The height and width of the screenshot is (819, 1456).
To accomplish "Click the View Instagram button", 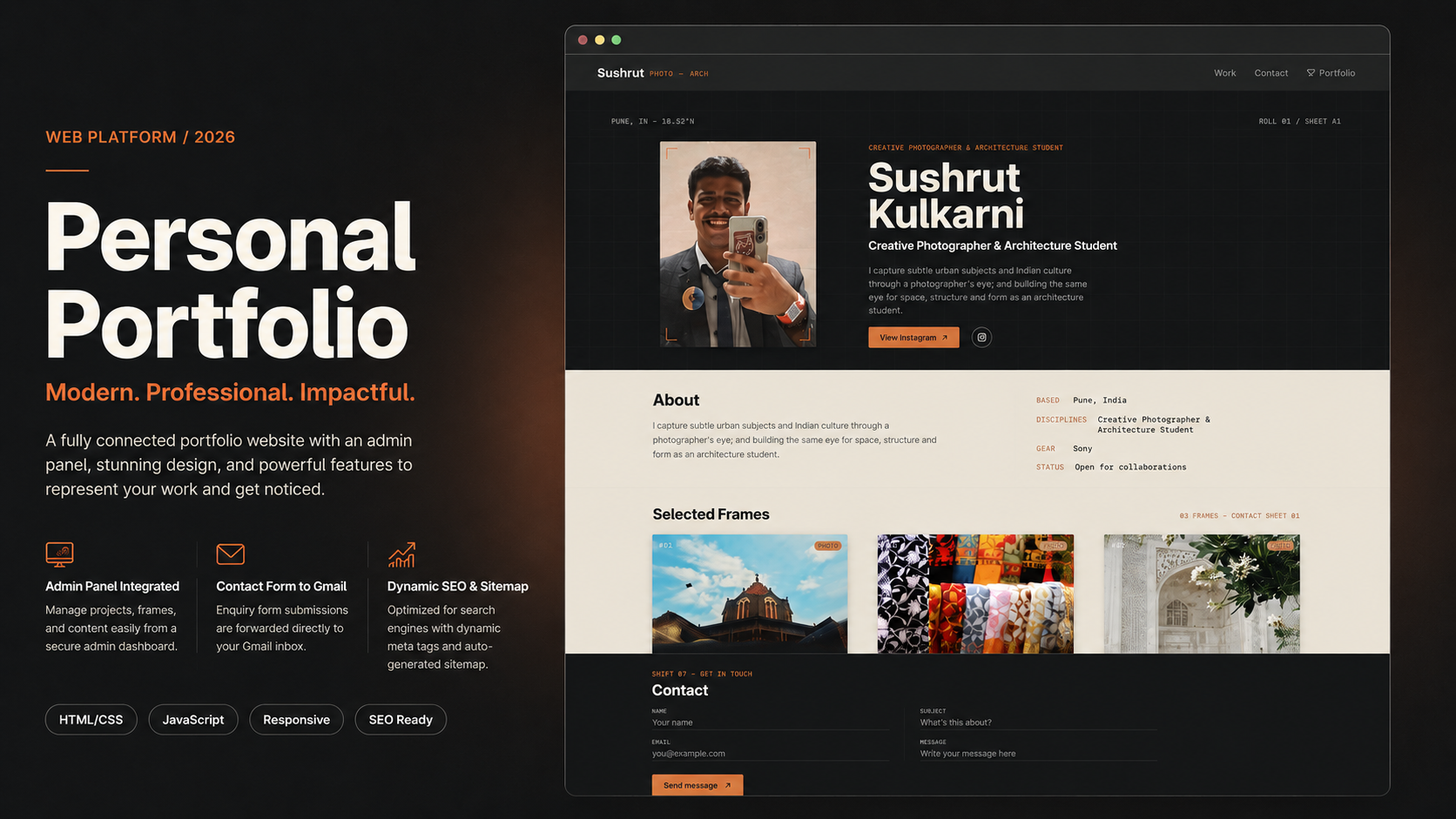I will pyautogui.click(x=913, y=338).
